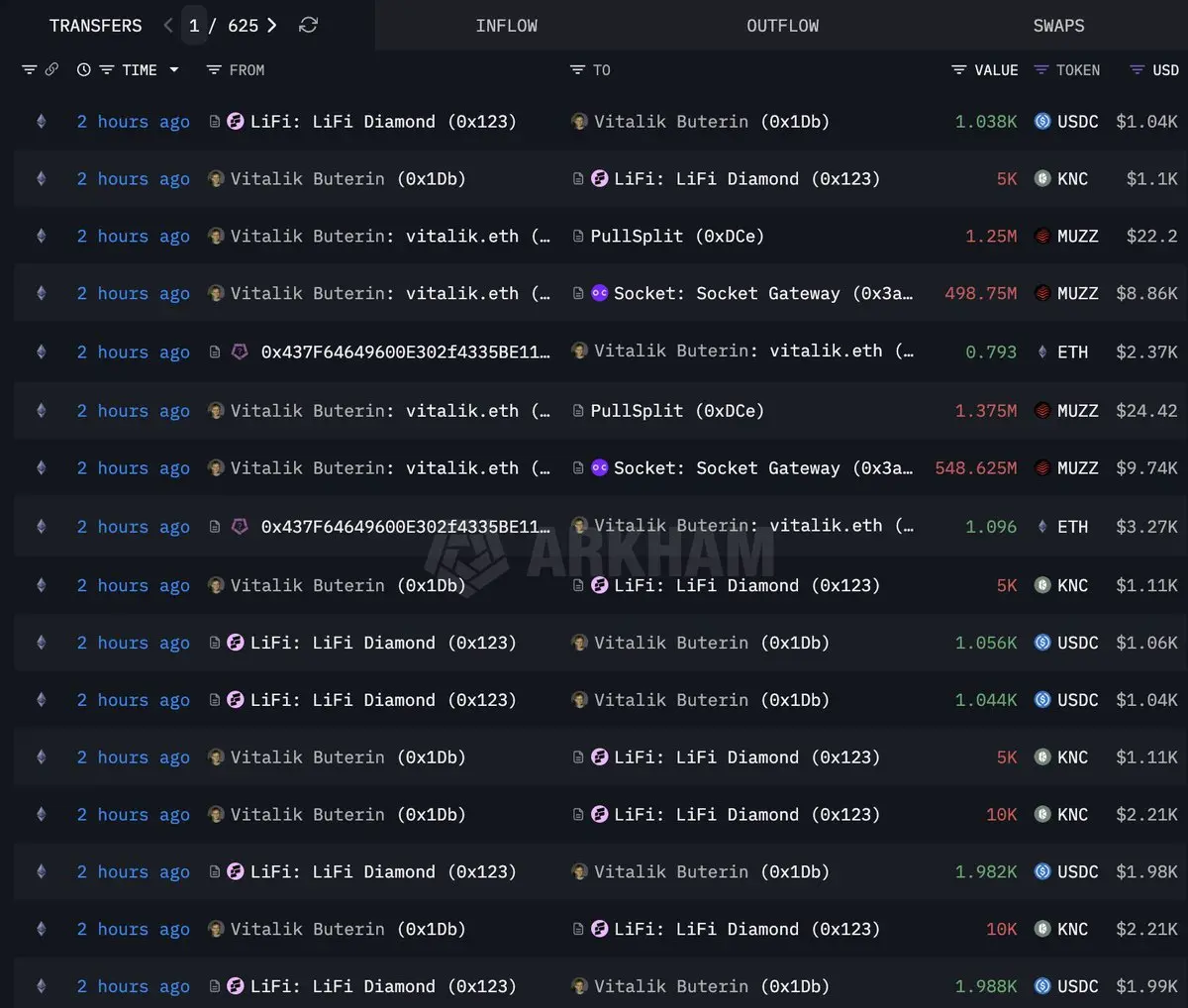Click Socket logo in 498.75M row
This screenshot has height=1008, width=1188.
(599, 294)
